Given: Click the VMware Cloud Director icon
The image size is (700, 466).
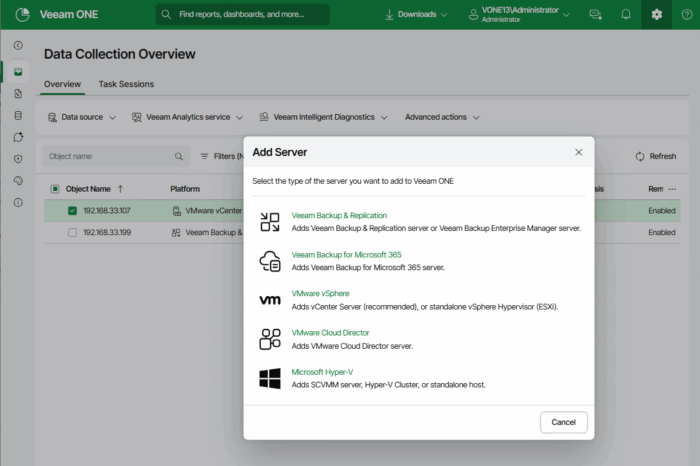Looking at the screenshot, I should 270,339.
